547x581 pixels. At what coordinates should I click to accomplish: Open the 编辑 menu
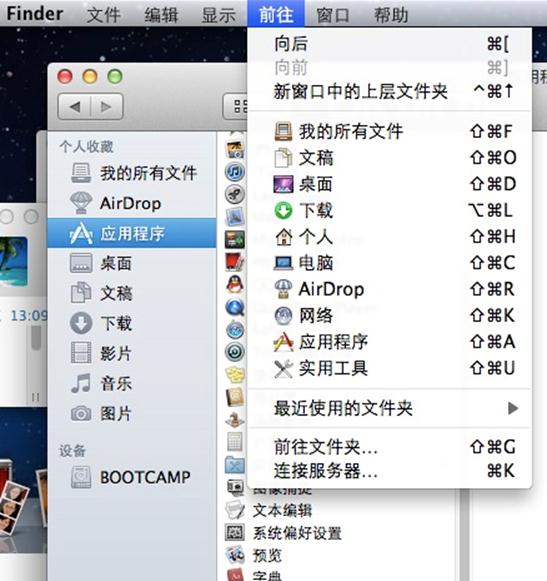click(161, 15)
